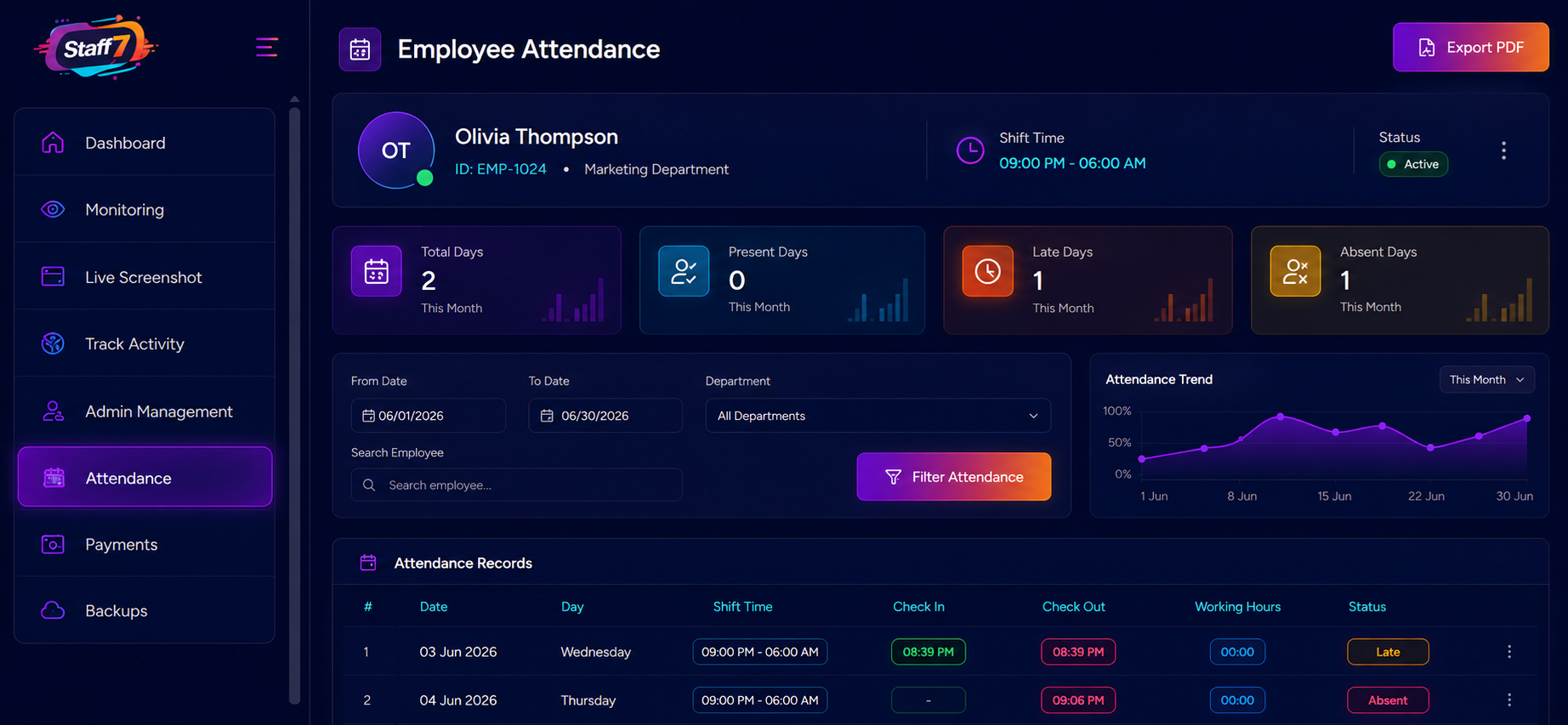Image resolution: width=1568 pixels, height=725 pixels.
Task: Open the All Departments dropdown
Action: point(878,416)
